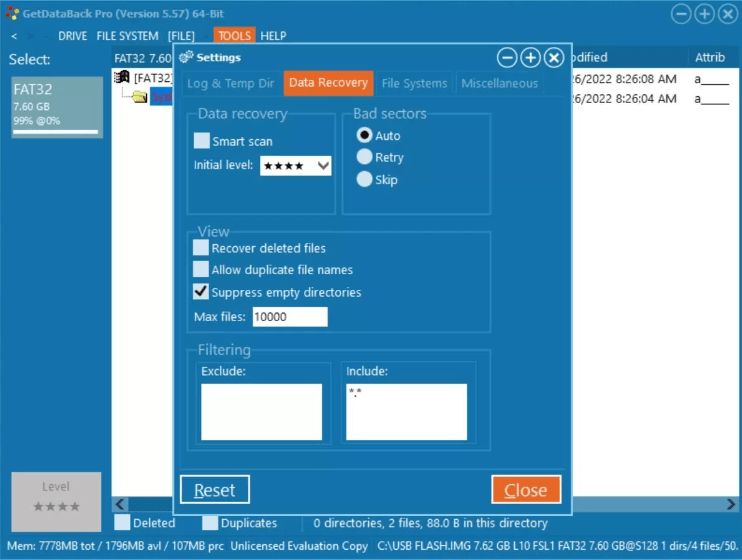Click the GetDataBack app logo icon
This screenshot has height=560, width=742.
pos(12,13)
